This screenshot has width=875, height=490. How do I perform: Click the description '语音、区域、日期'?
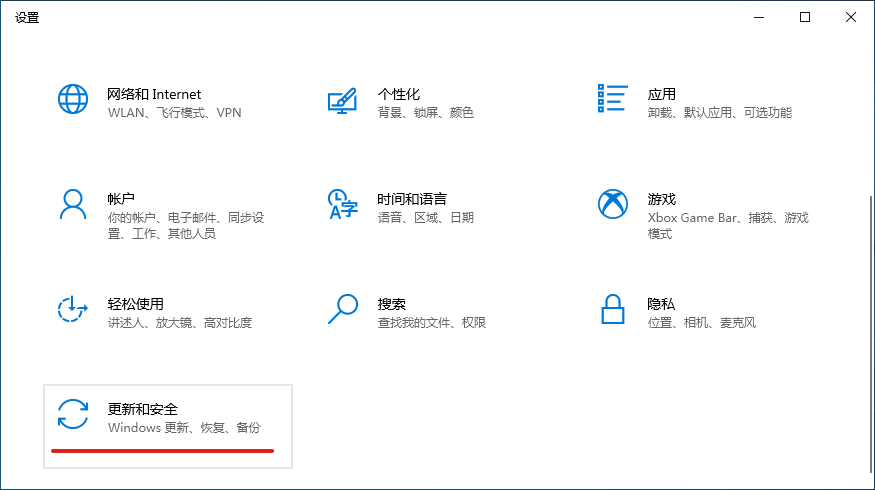[x=426, y=218]
